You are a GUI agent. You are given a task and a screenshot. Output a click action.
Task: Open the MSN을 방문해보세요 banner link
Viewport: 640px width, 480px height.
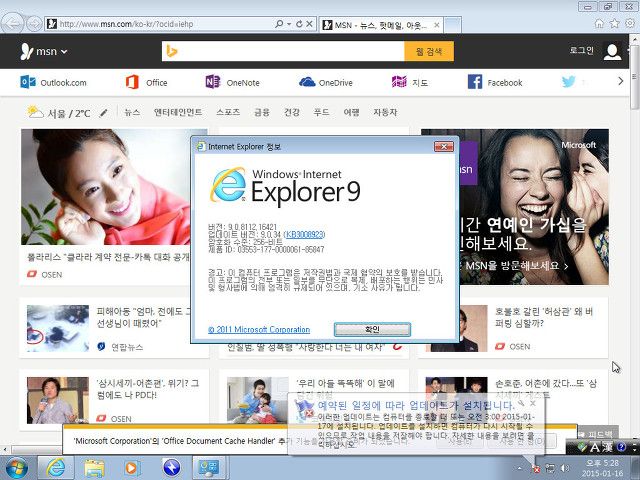pyautogui.click(x=516, y=266)
